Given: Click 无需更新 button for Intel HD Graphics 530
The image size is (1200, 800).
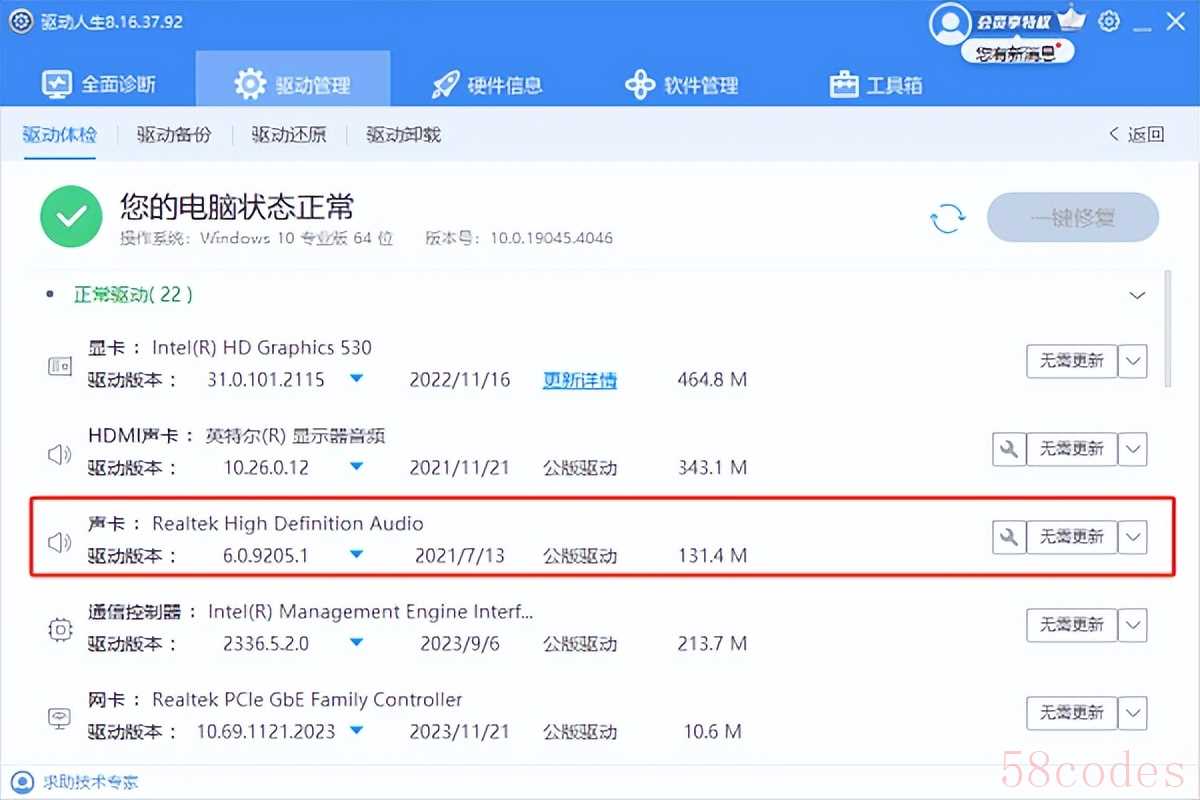Looking at the screenshot, I should pos(1072,361).
